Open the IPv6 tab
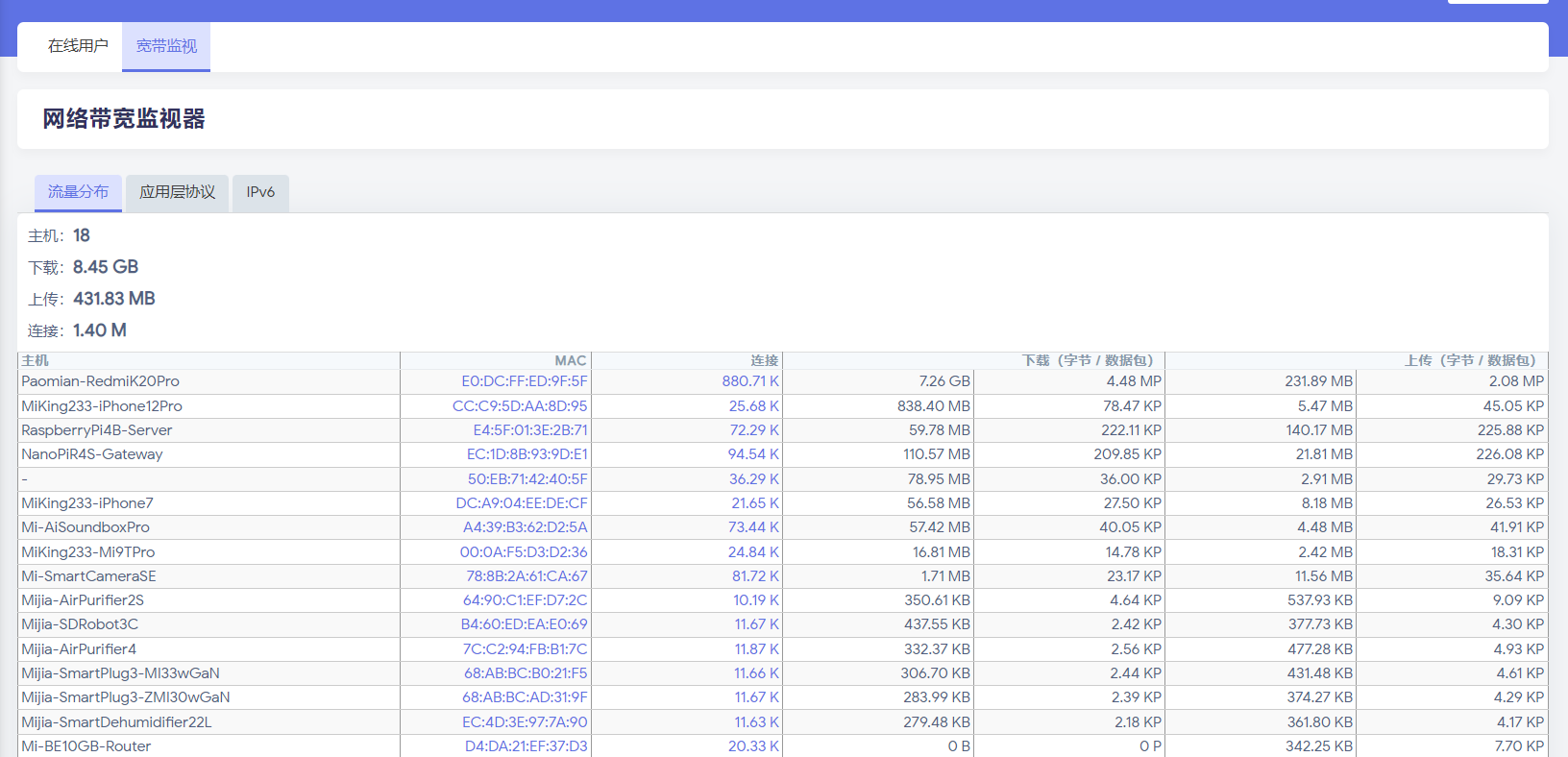The height and width of the screenshot is (757, 1568). click(x=260, y=192)
